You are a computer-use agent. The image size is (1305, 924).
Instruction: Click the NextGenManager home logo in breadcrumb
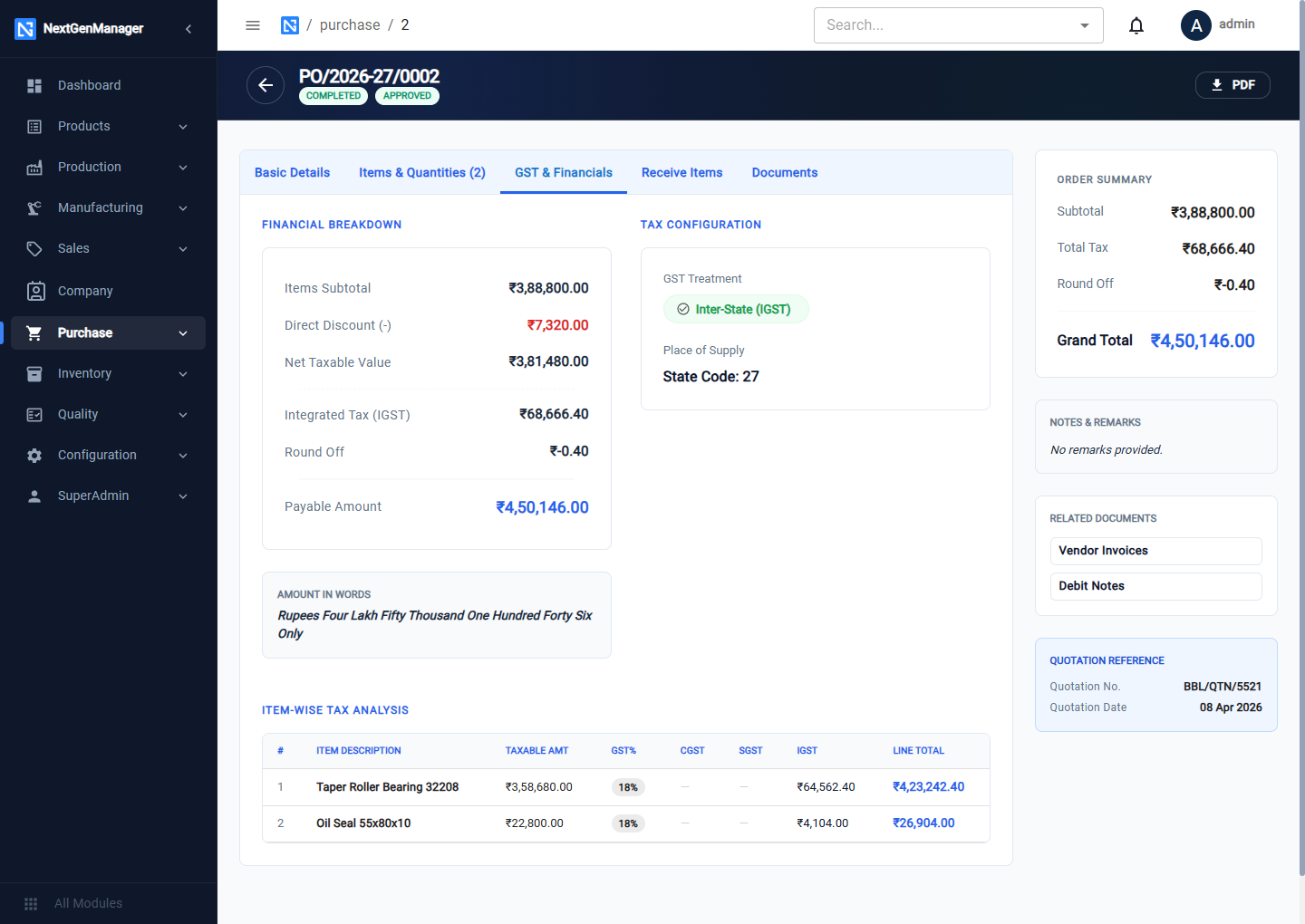290,25
